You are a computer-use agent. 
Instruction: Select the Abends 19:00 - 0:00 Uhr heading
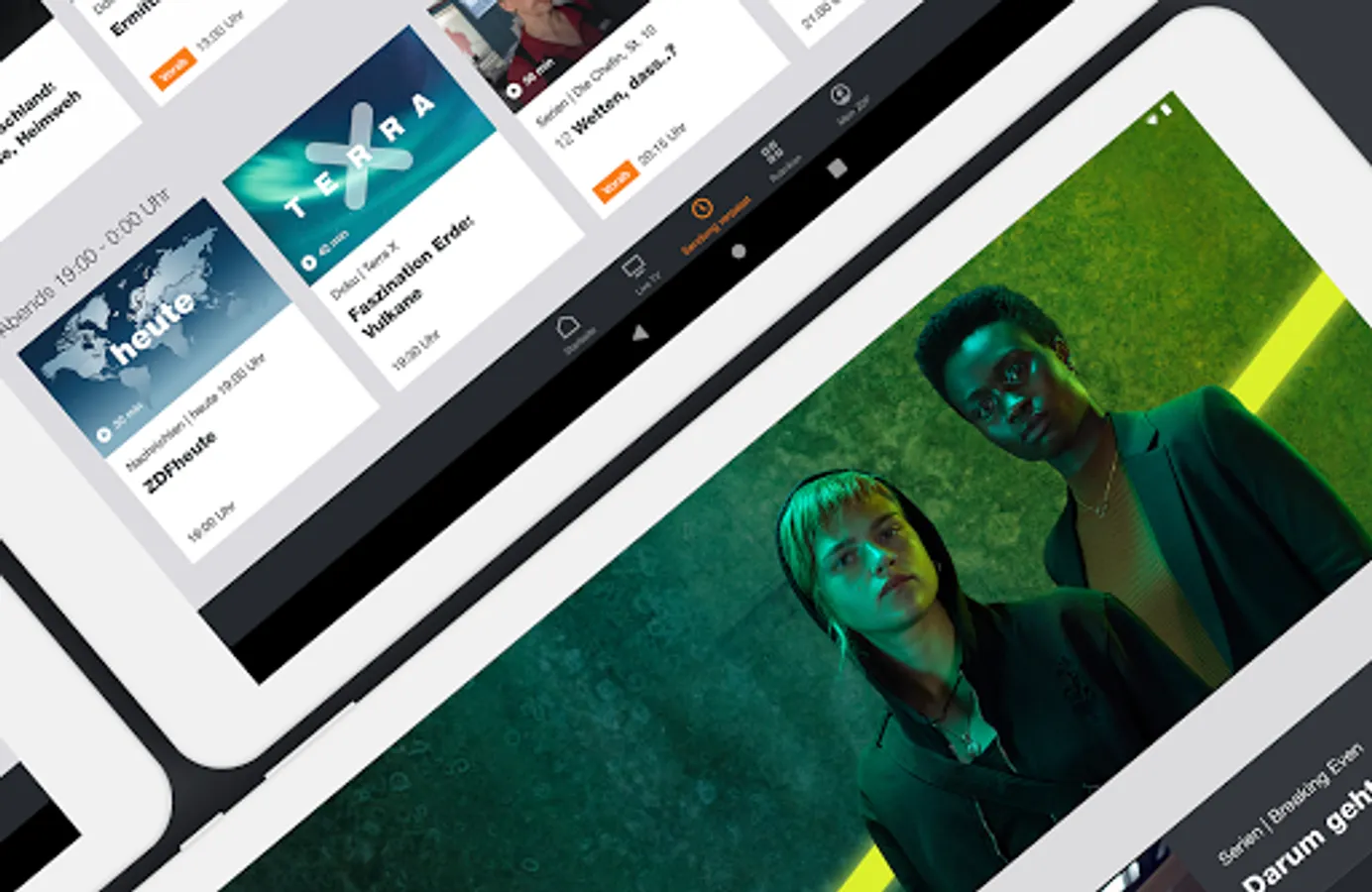click(84, 263)
